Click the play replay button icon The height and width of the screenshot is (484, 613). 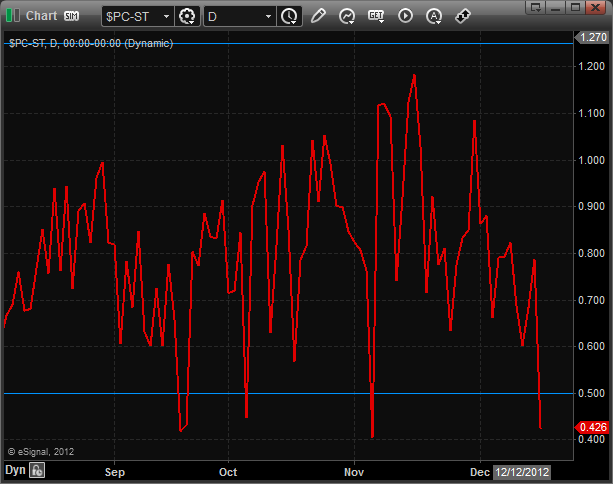tap(405, 16)
